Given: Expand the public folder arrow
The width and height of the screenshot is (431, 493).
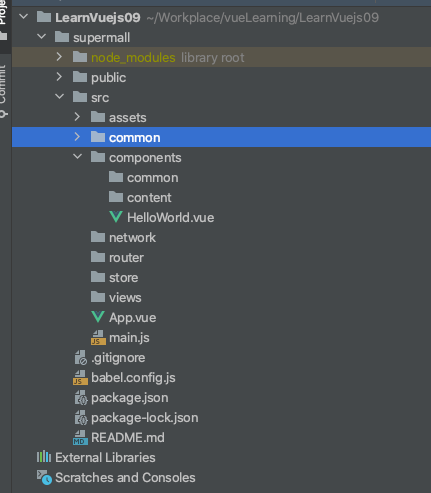Looking at the screenshot, I should pos(59,77).
